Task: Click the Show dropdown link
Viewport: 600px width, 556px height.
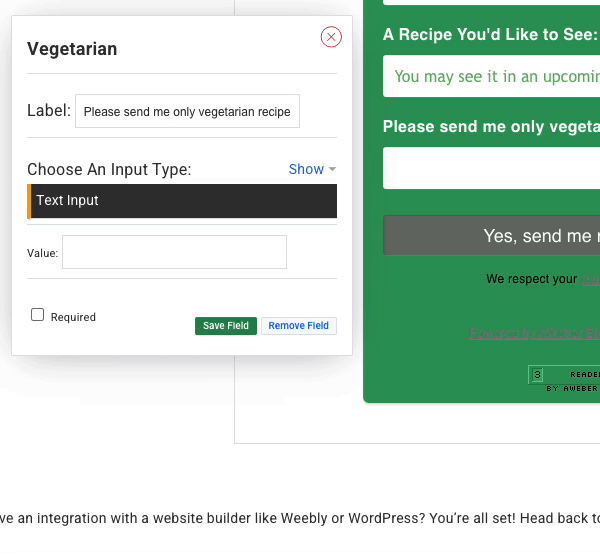Action: point(306,169)
